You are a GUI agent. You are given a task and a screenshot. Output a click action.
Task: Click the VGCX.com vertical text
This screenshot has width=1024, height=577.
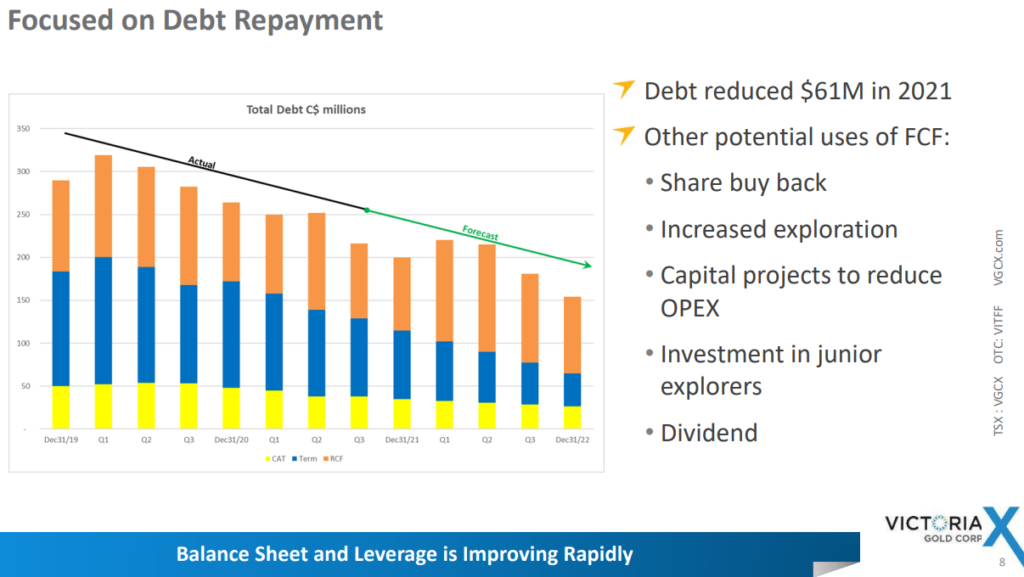[999, 257]
